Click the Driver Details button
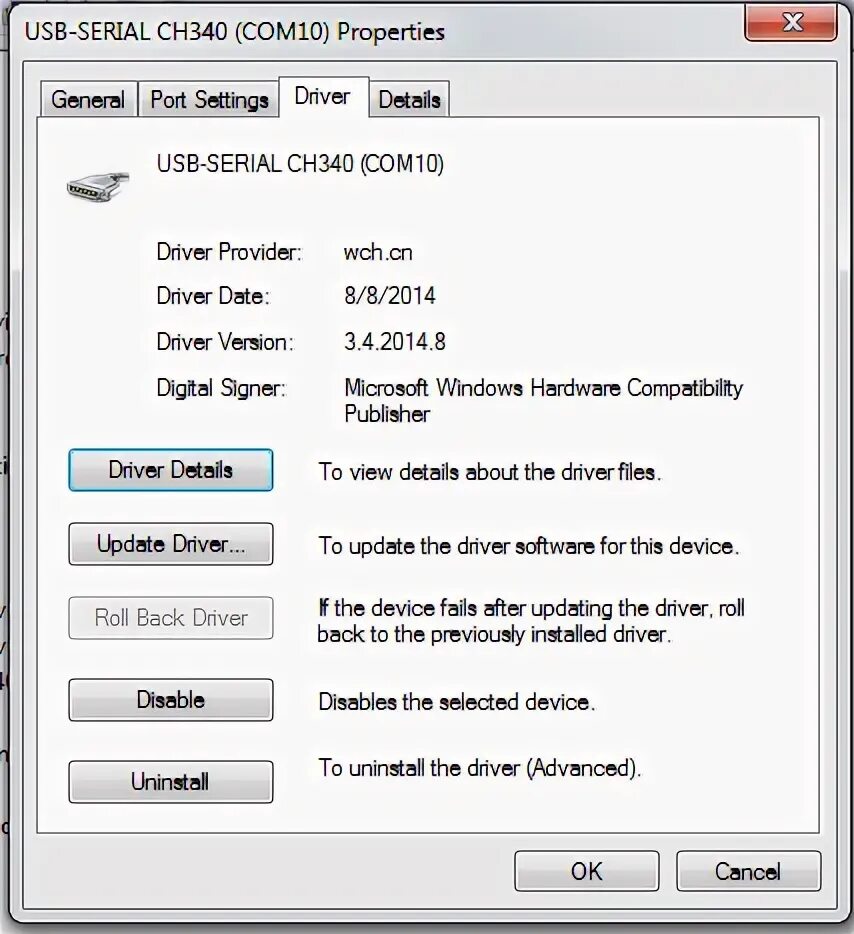This screenshot has height=934, width=854. (x=171, y=470)
